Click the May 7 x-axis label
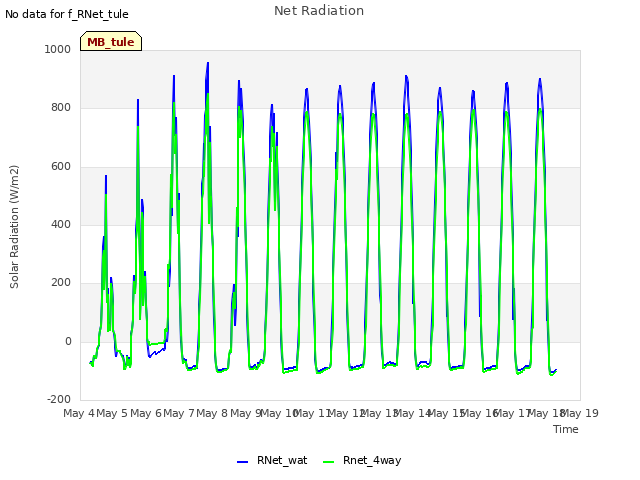Viewport: 640px width, 480px height. tap(179, 413)
